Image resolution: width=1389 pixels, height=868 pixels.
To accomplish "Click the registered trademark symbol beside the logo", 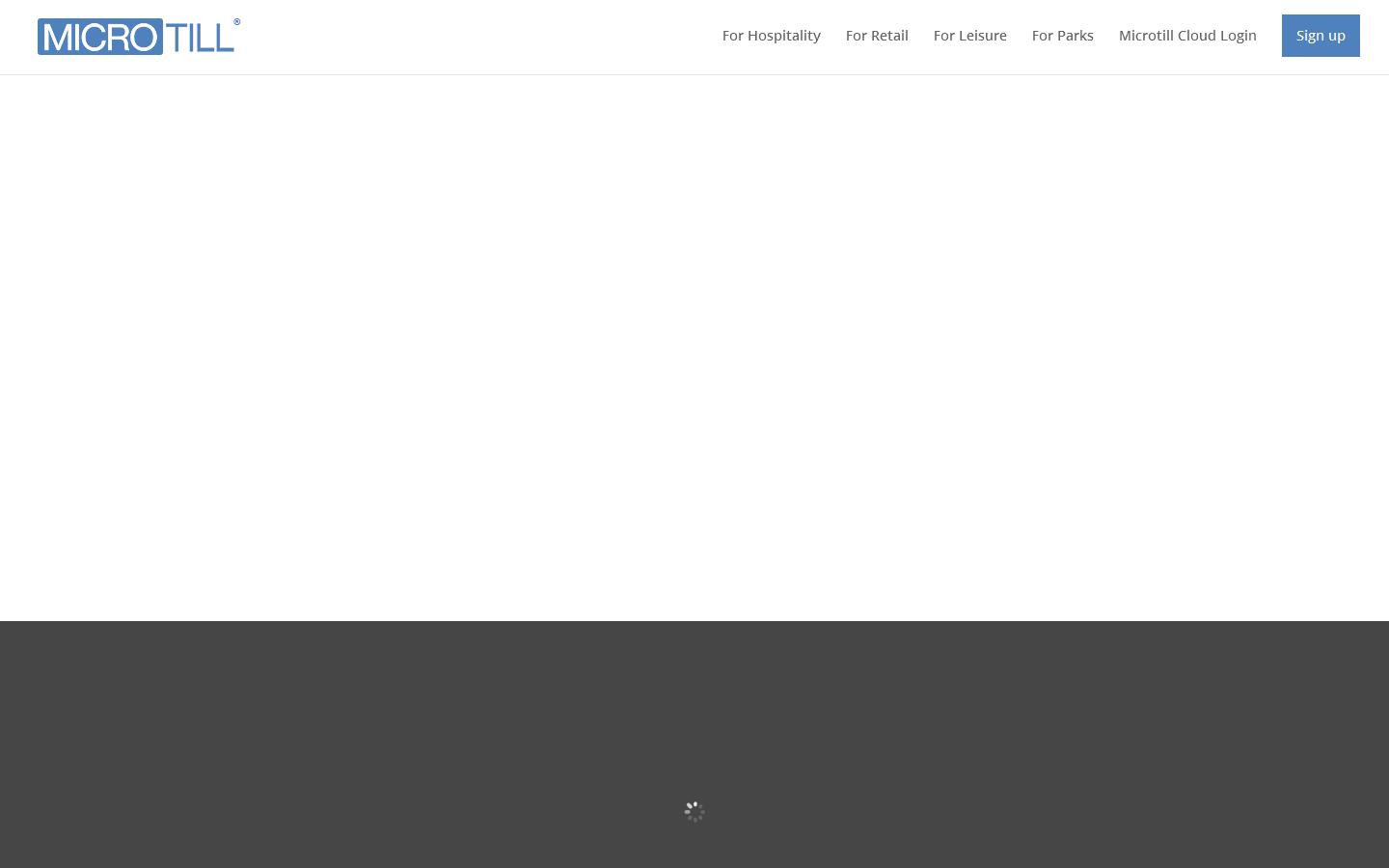I will 236,22.
